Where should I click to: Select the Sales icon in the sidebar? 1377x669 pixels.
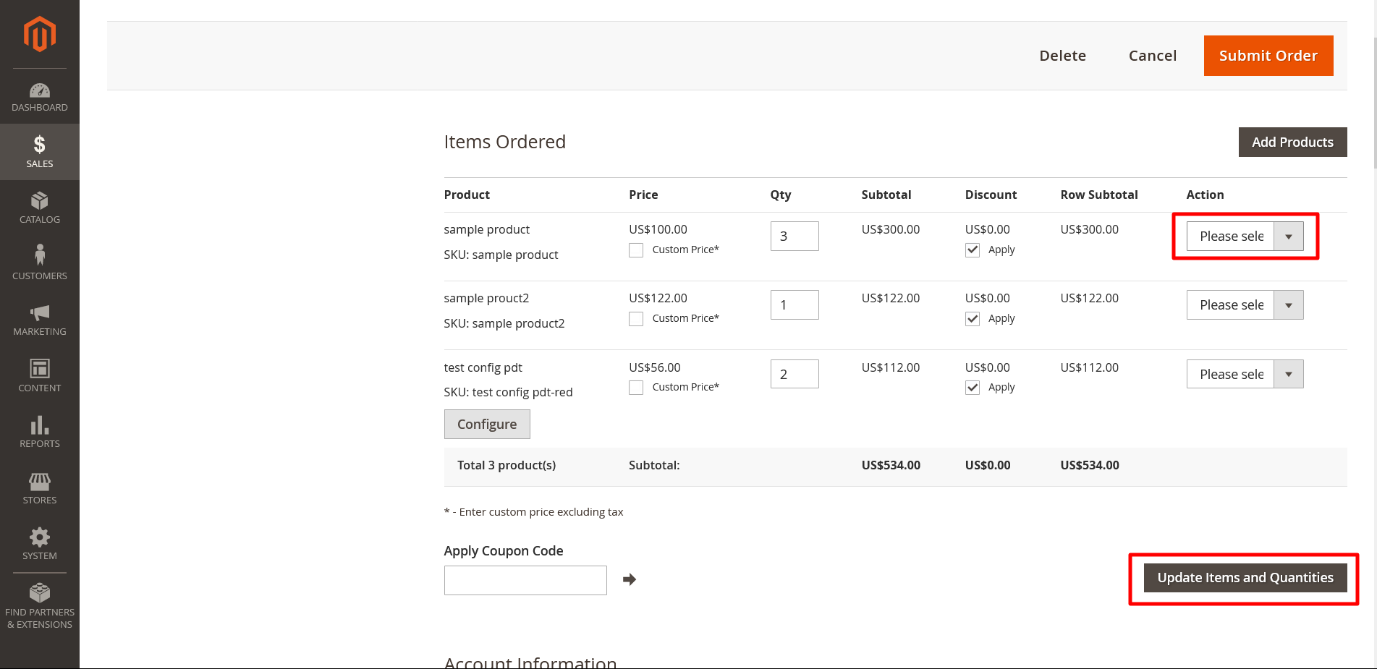point(39,148)
